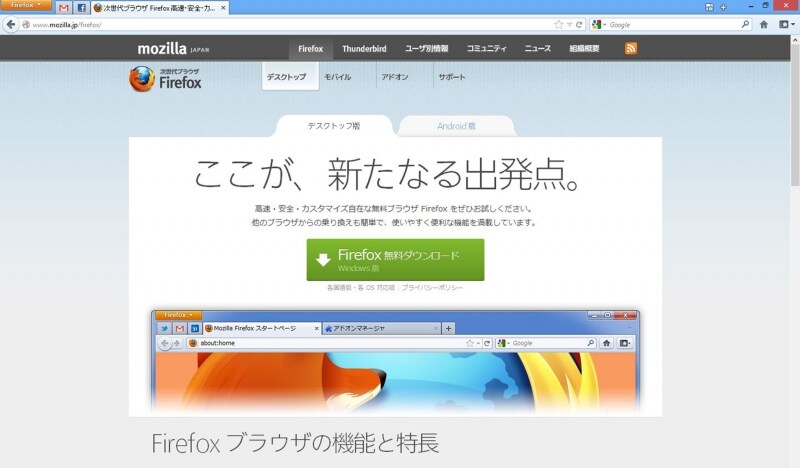This screenshot has height=468, width=800.
Task: Click the orange RSS feed icon
Action: [631, 48]
